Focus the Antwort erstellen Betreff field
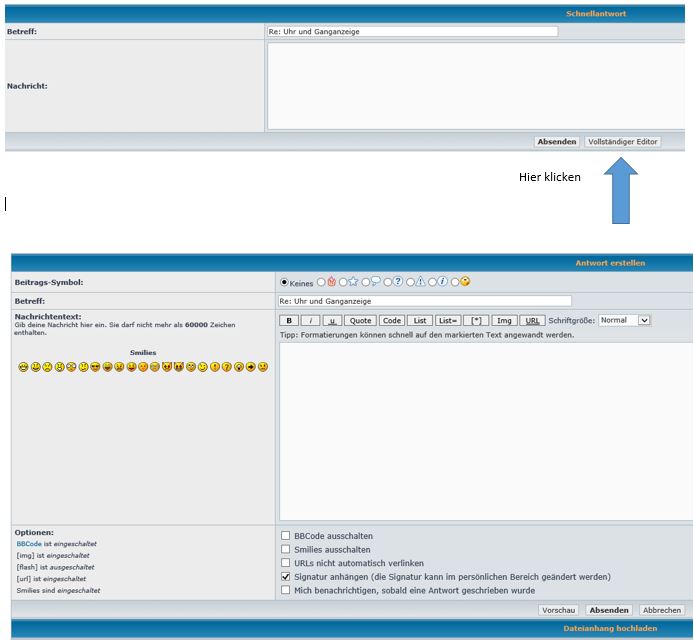The height and width of the screenshot is (640, 694). point(424,301)
